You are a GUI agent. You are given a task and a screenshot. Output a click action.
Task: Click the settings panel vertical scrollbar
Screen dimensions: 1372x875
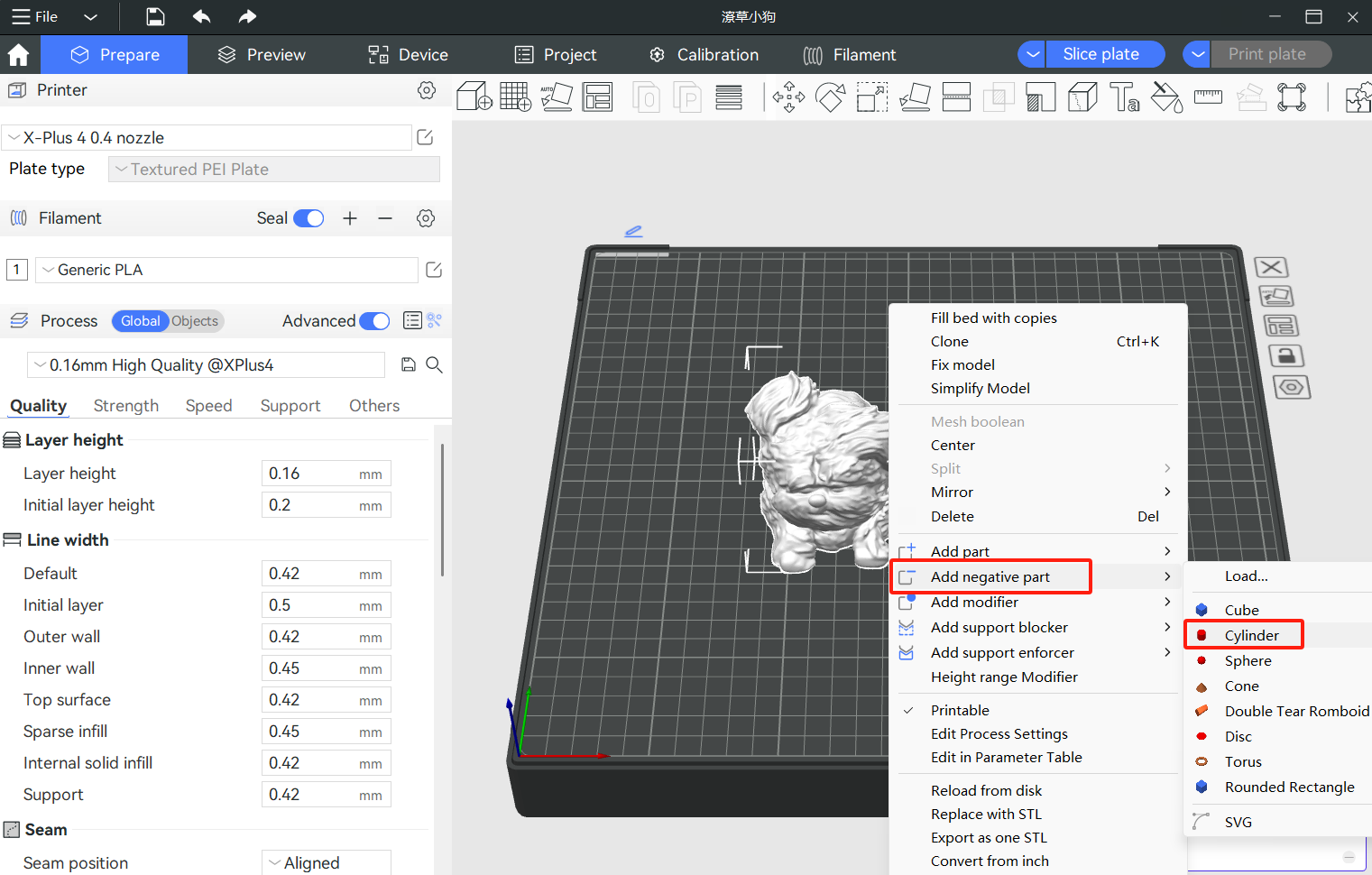tap(442, 510)
